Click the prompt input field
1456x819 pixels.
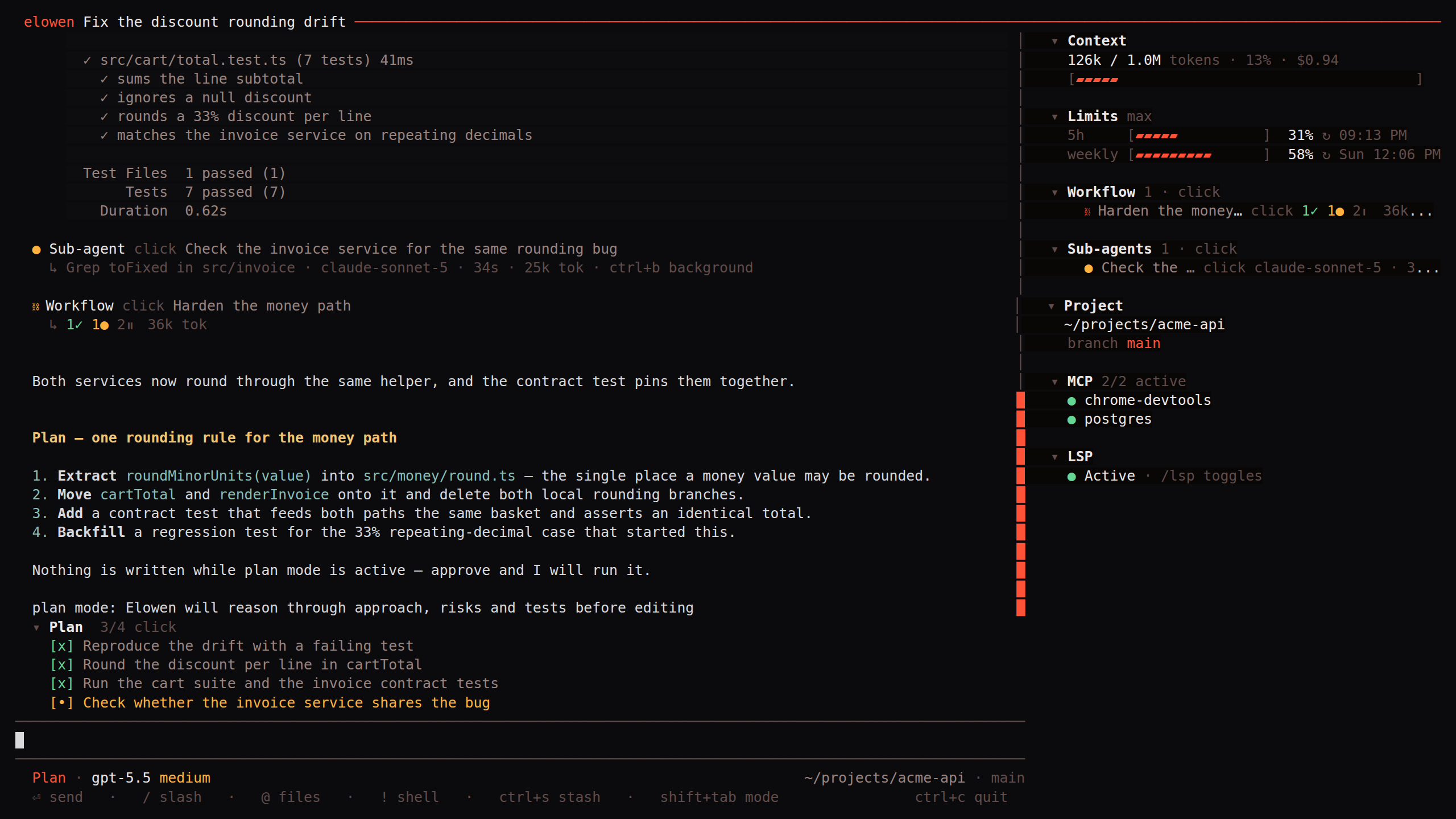pos(520,740)
